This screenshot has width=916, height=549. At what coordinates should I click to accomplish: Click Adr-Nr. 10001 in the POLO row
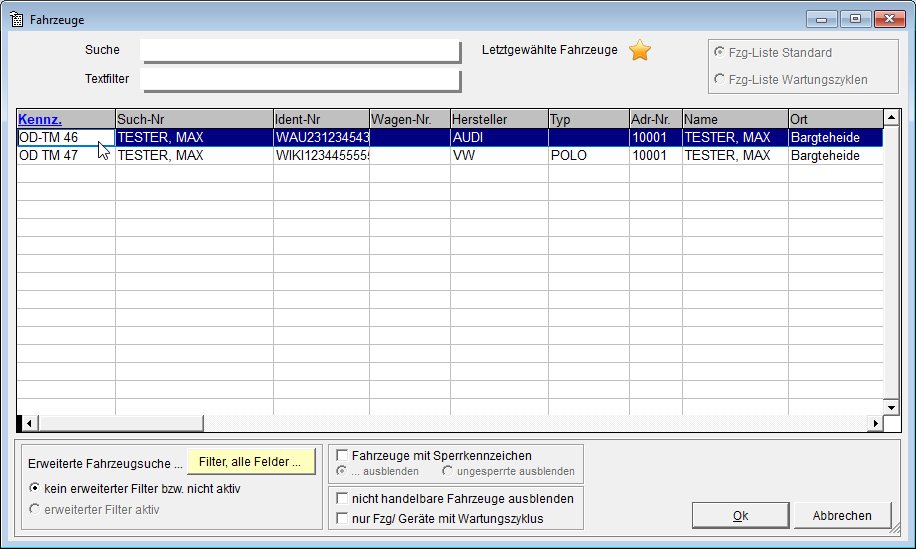pyautogui.click(x=655, y=155)
